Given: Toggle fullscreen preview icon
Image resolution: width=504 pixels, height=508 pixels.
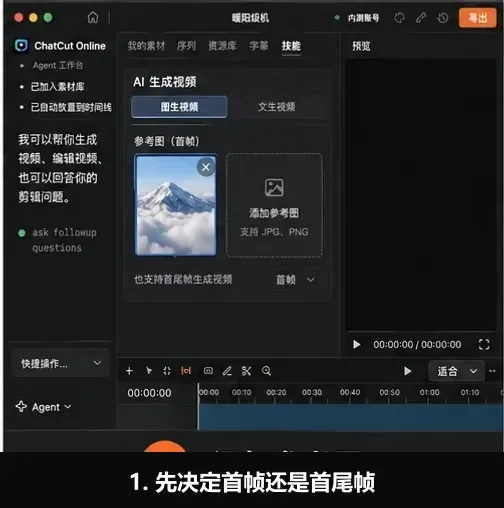Looking at the screenshot, I should coord(484,344).
